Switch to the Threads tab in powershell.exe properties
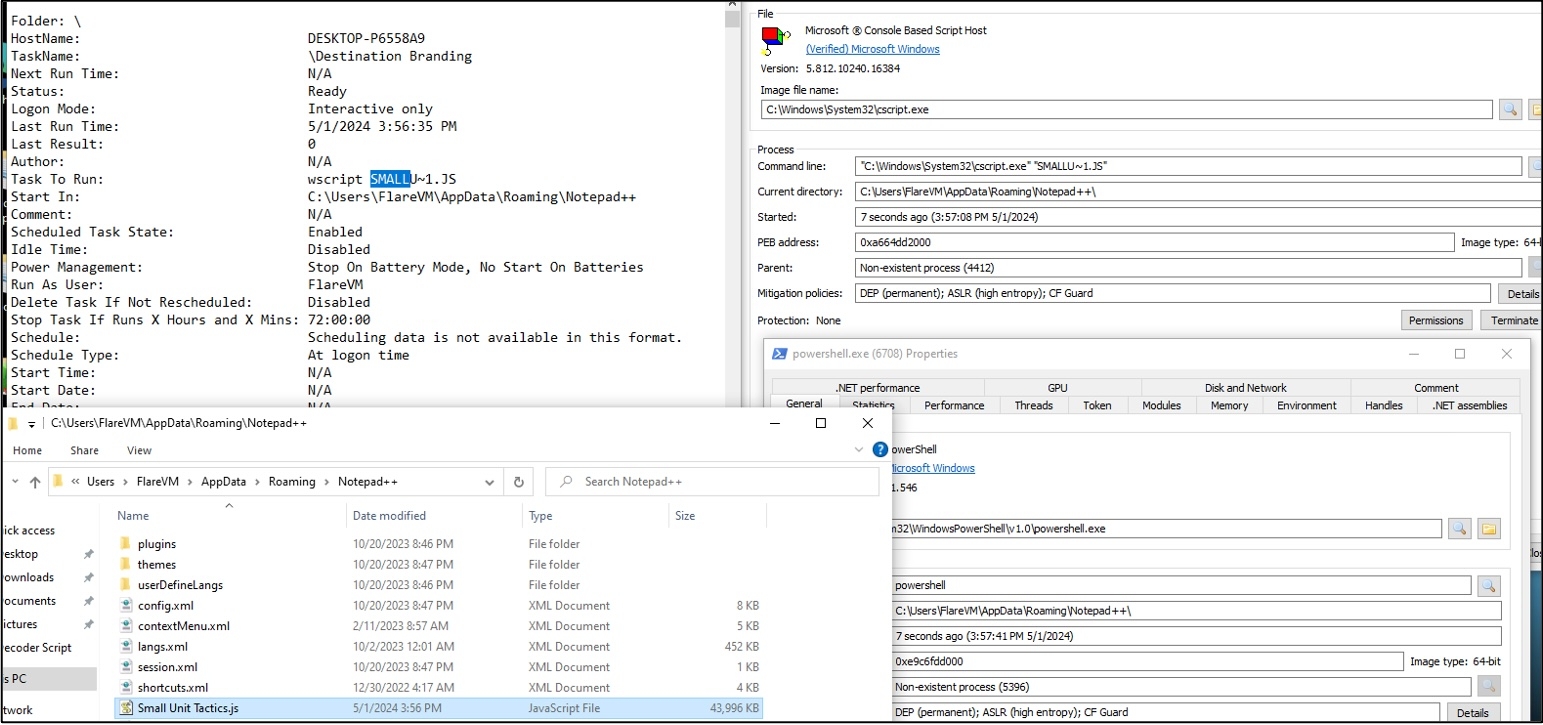 [x=1034, y=406]
